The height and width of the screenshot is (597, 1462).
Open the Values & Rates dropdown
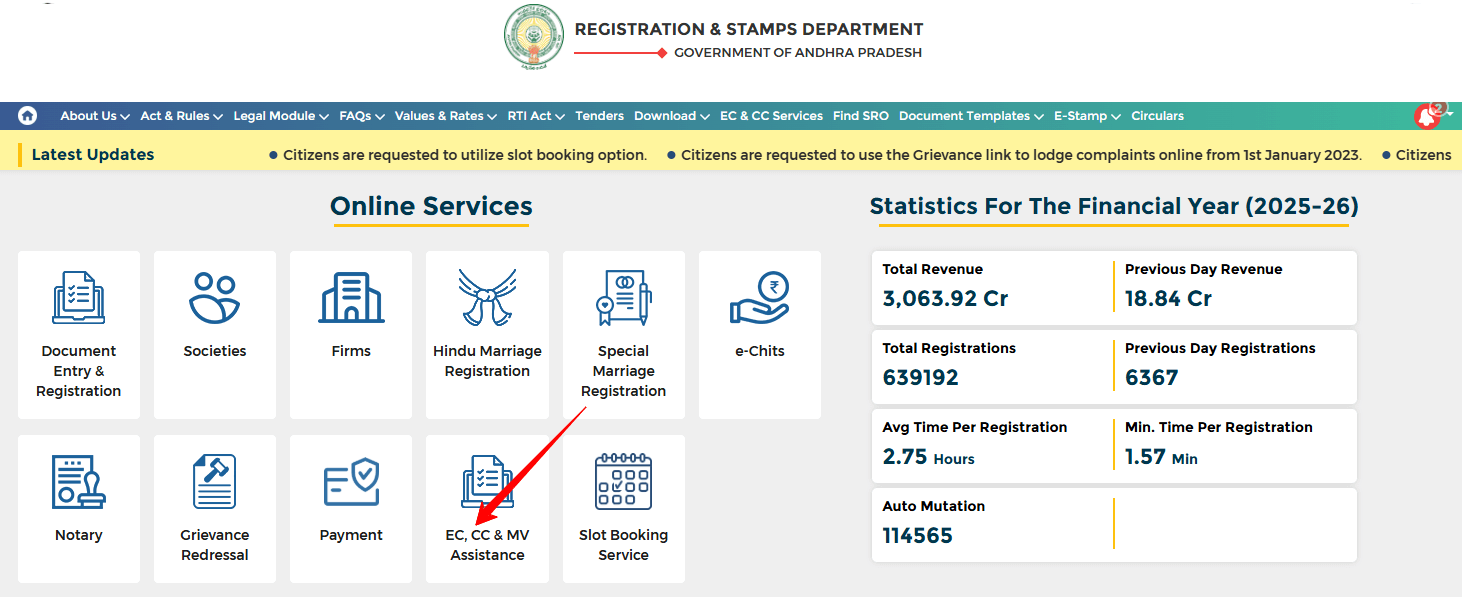point(445,115)
